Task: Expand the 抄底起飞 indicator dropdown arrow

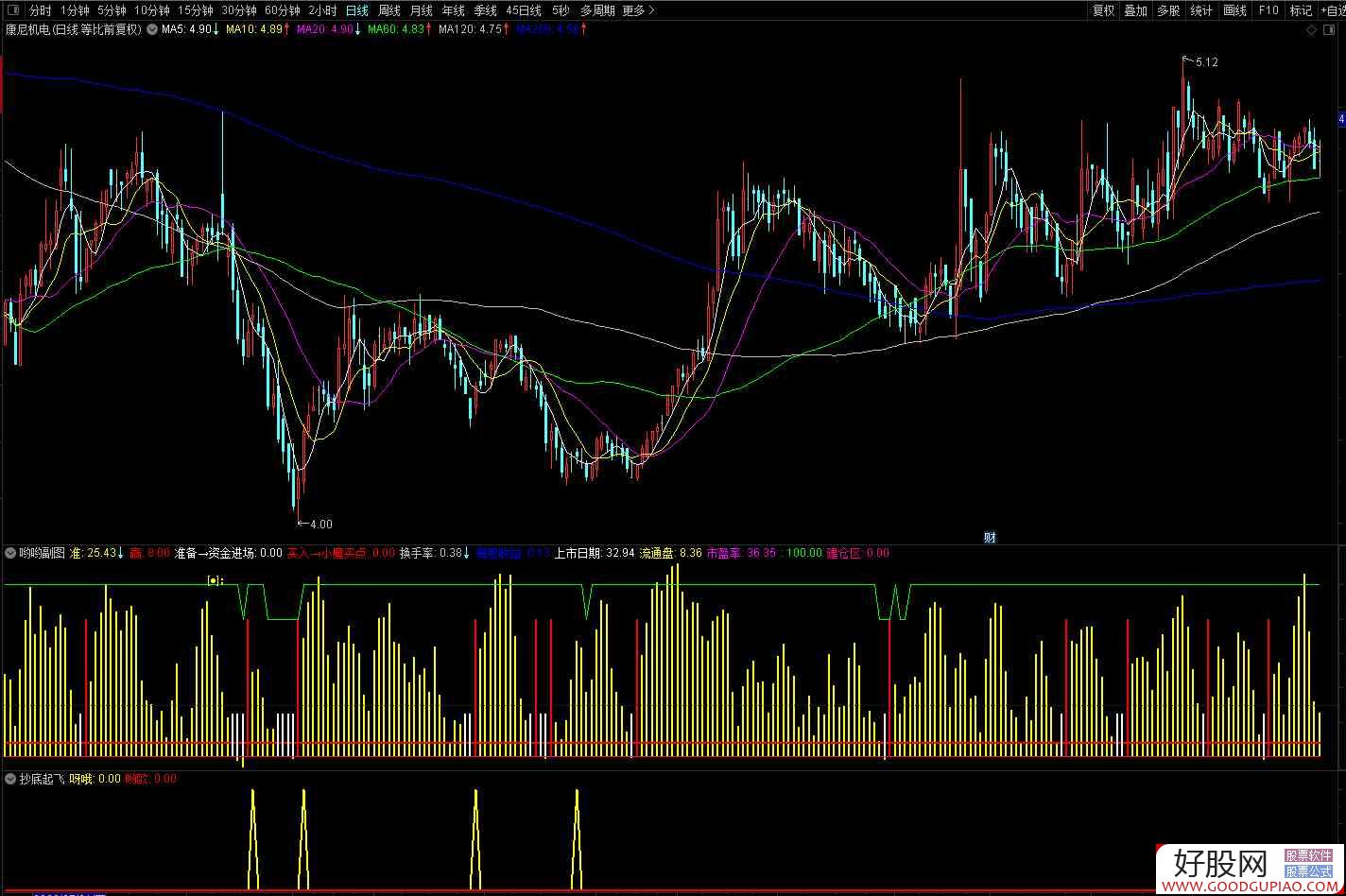Action: tap(10, 779)
